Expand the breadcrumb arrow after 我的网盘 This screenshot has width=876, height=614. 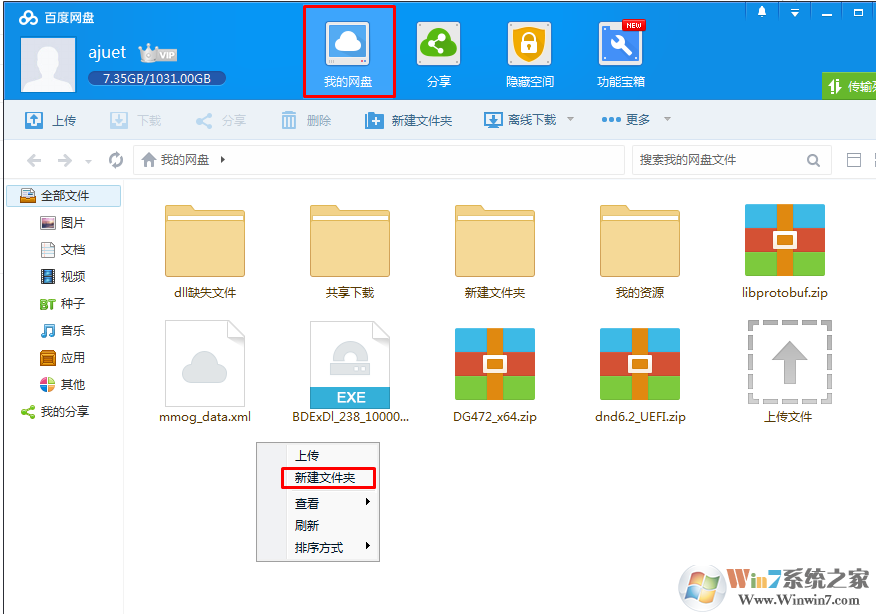[x=222, y=160]
